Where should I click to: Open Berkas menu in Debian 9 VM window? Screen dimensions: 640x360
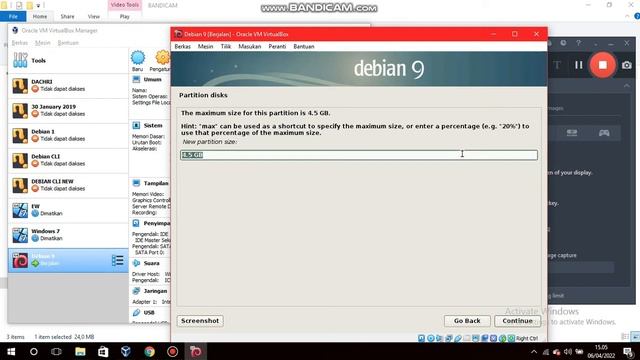point(182,47)
